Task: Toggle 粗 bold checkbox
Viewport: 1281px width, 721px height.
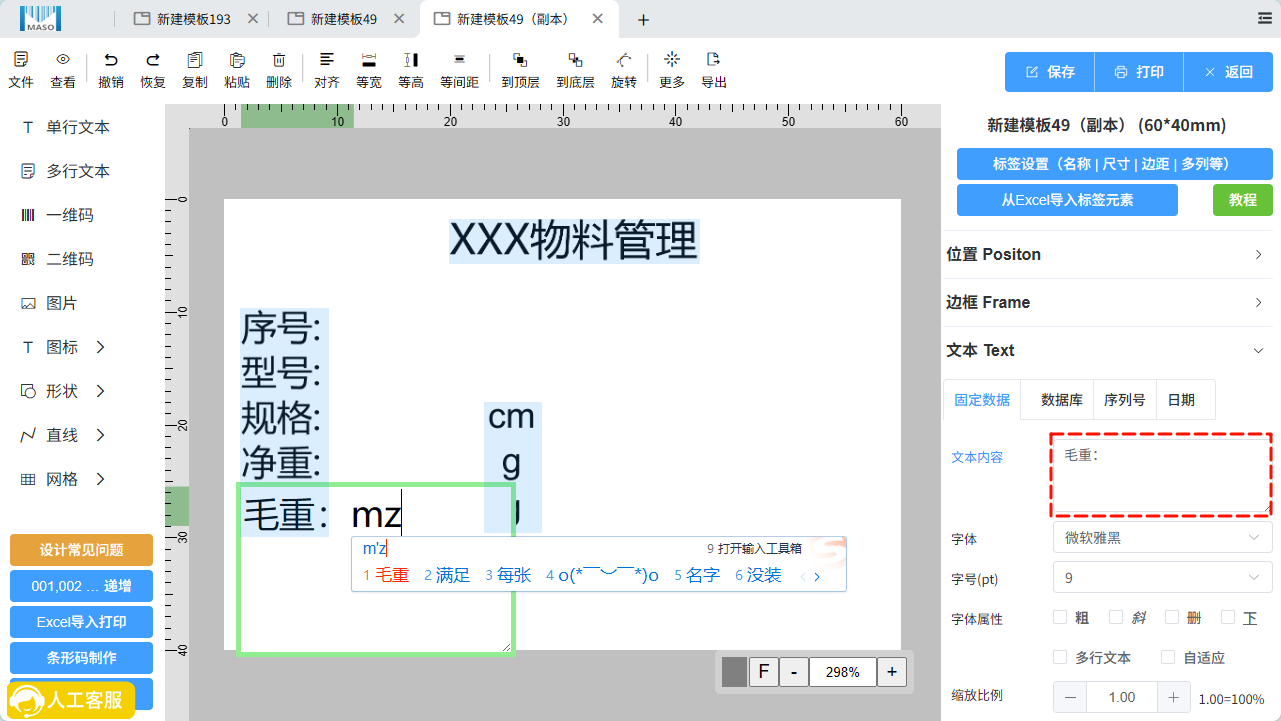Action: [x=1060, y=617]
